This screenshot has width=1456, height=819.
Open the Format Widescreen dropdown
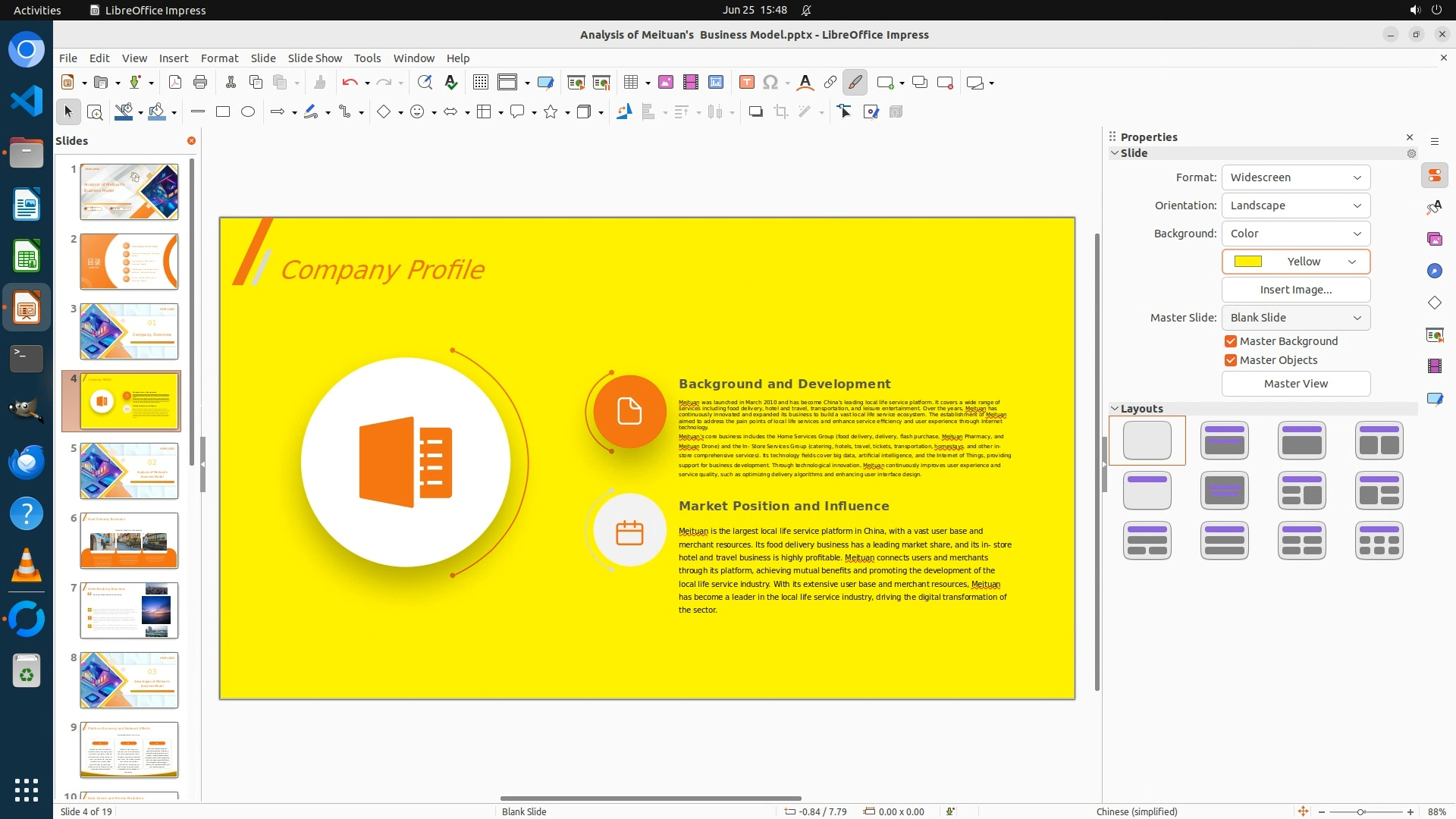coord(1295,177)
